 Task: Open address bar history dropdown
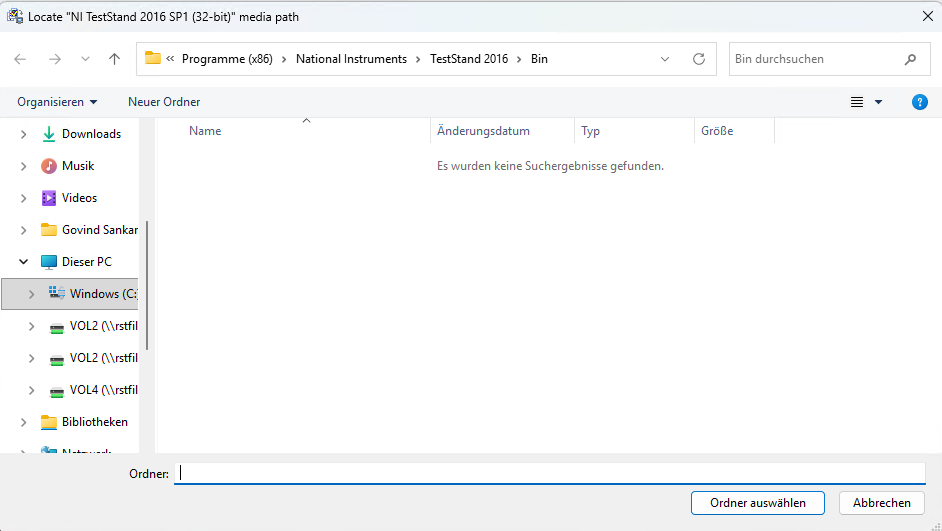665,59
